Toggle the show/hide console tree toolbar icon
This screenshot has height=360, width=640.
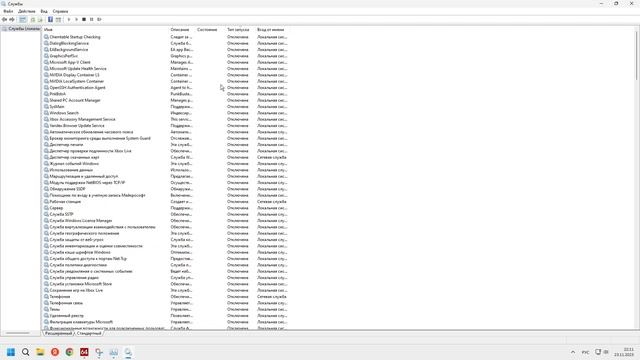(x=23, y=20)
